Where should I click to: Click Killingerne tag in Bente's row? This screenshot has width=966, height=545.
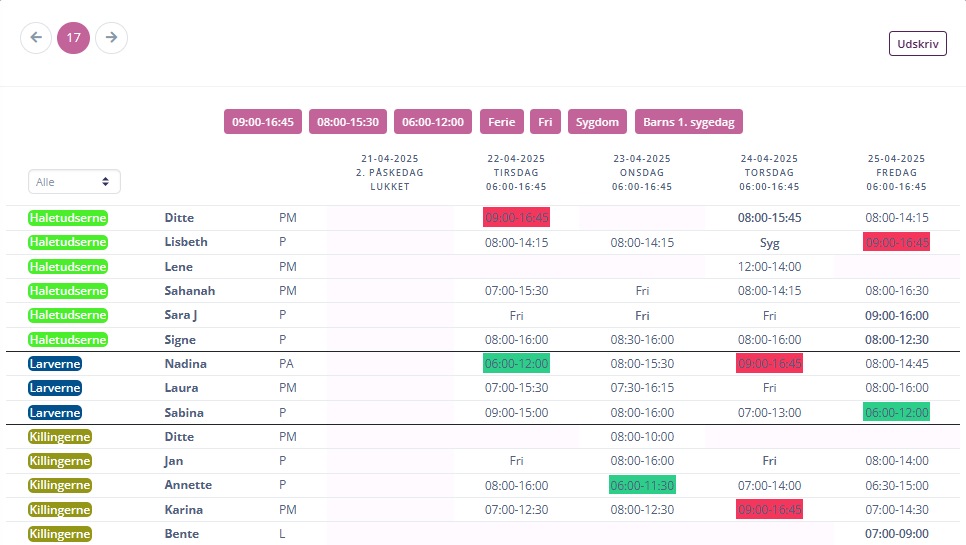coord(60,534)
